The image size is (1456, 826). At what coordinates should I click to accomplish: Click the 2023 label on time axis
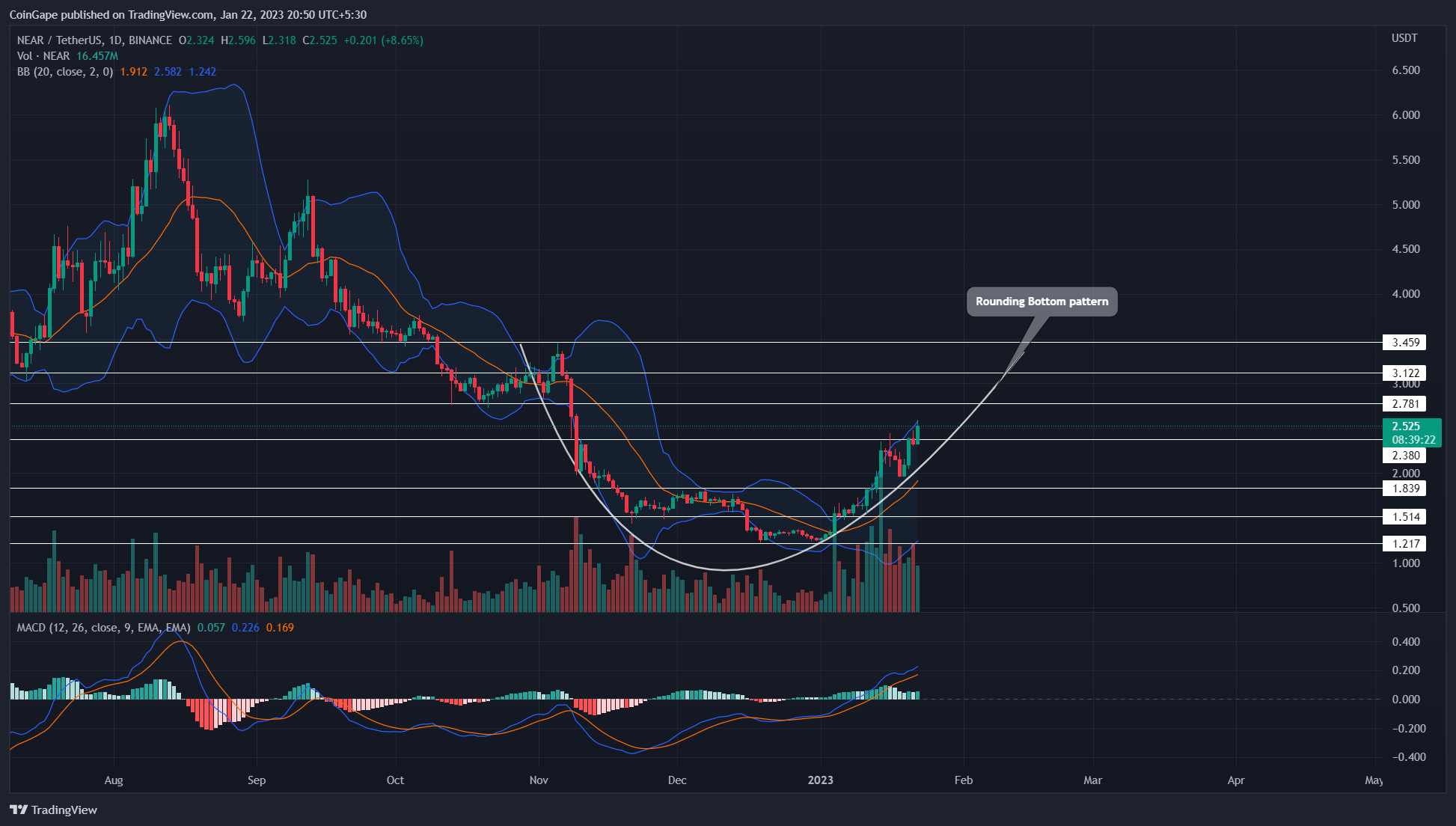(820, 780)
